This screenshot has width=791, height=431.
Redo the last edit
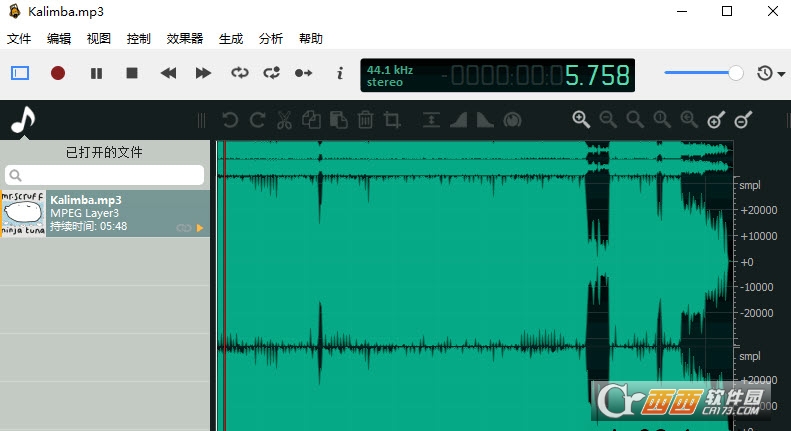257,120
